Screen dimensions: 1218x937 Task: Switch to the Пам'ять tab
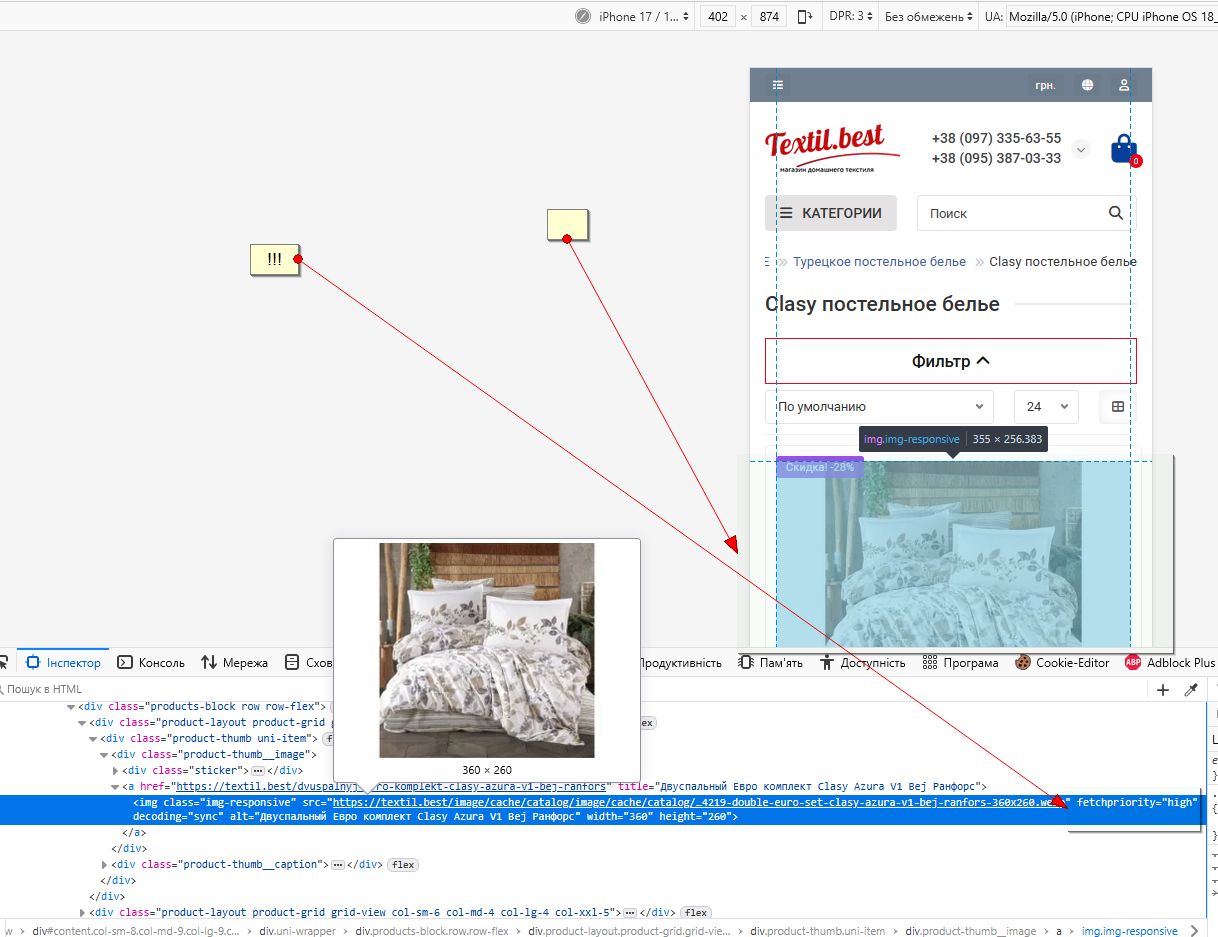tap(771, 663)
